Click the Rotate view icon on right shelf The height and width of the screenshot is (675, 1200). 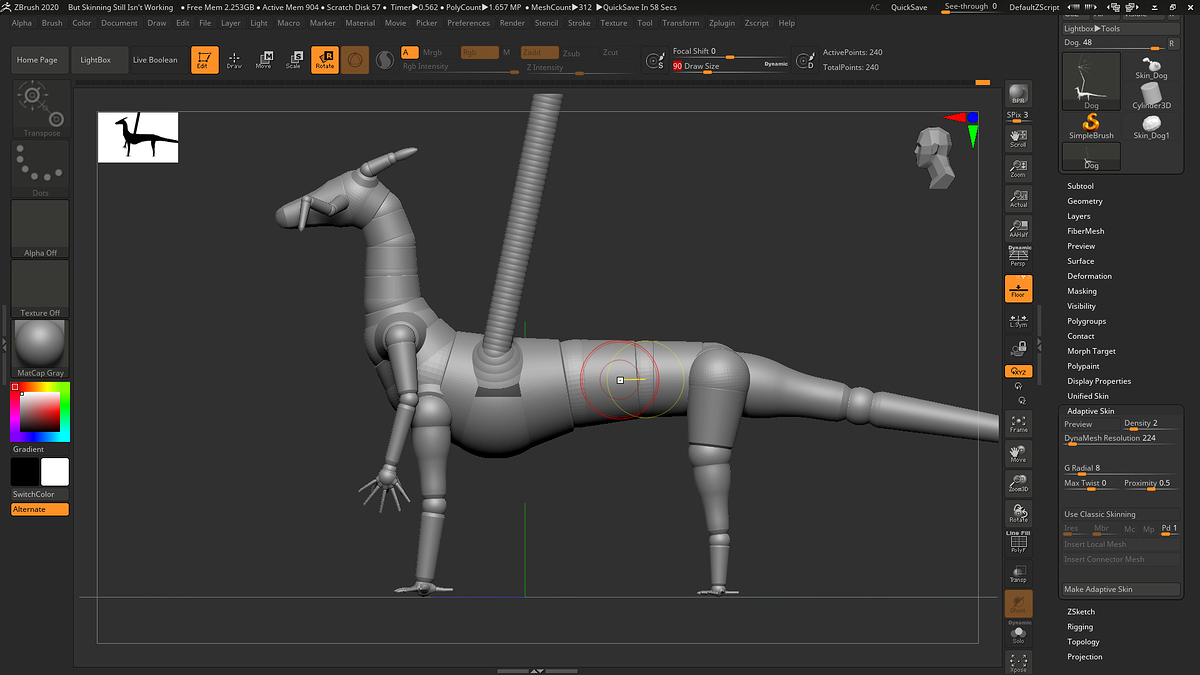[1018, 513]
